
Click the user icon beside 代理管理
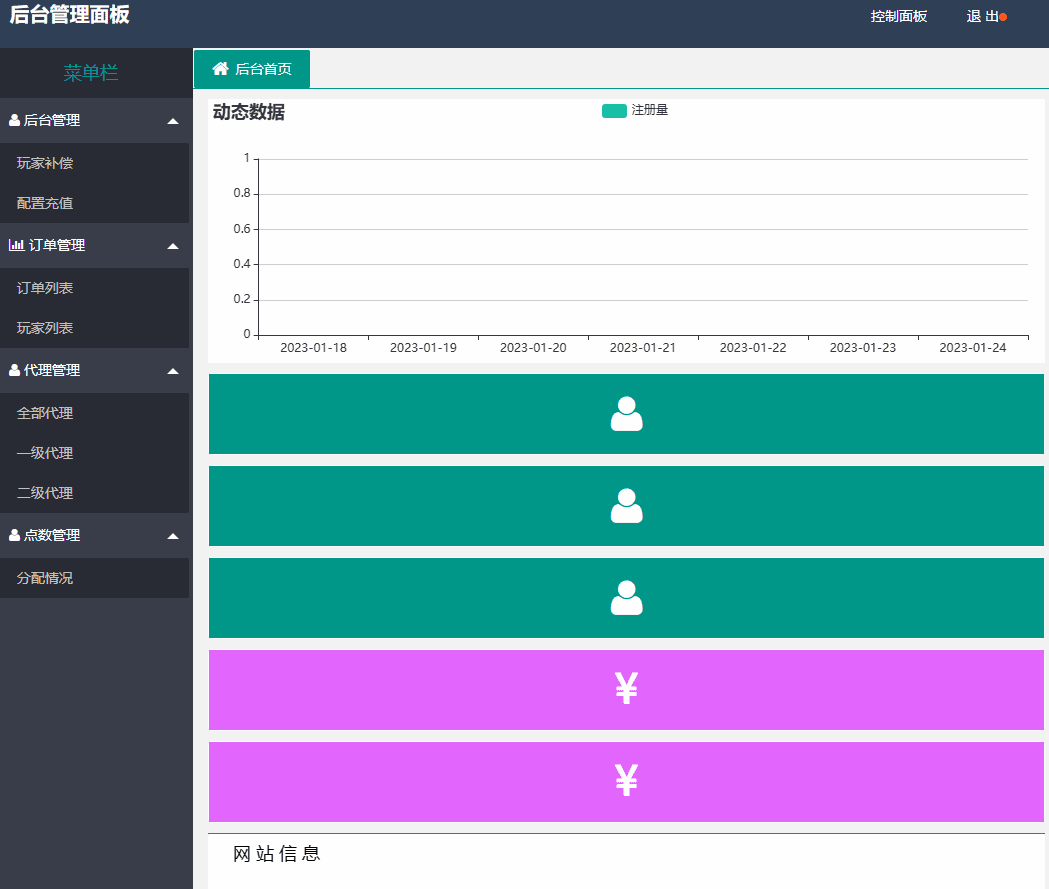click(x=14, y=370)
